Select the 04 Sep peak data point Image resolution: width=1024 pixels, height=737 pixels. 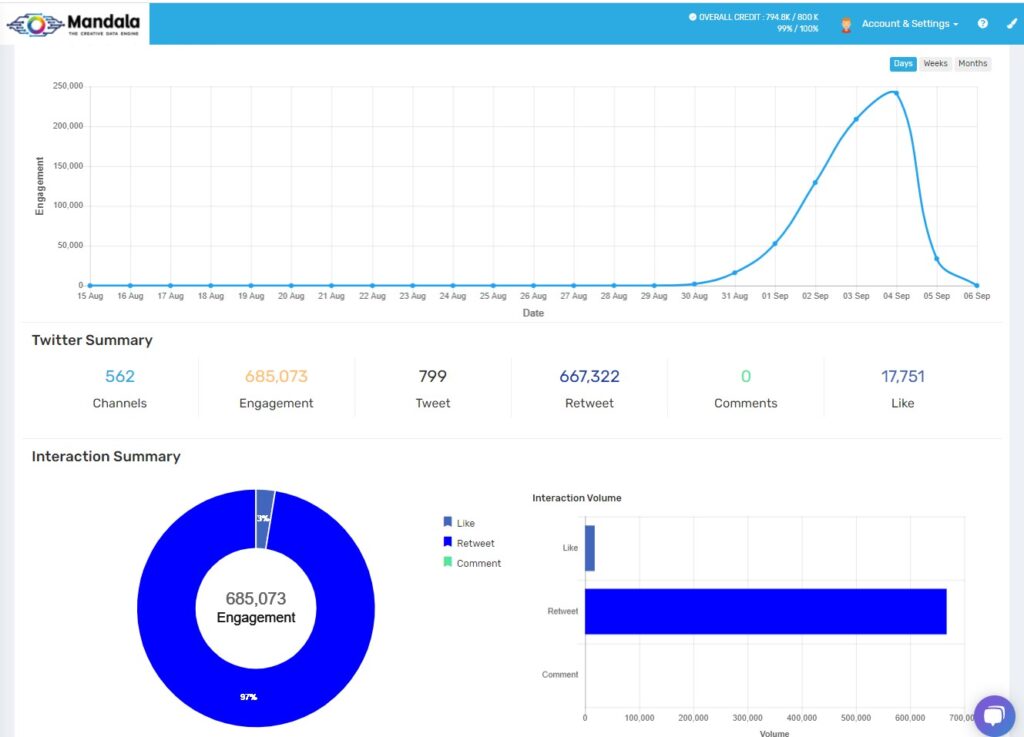point(896,93)
